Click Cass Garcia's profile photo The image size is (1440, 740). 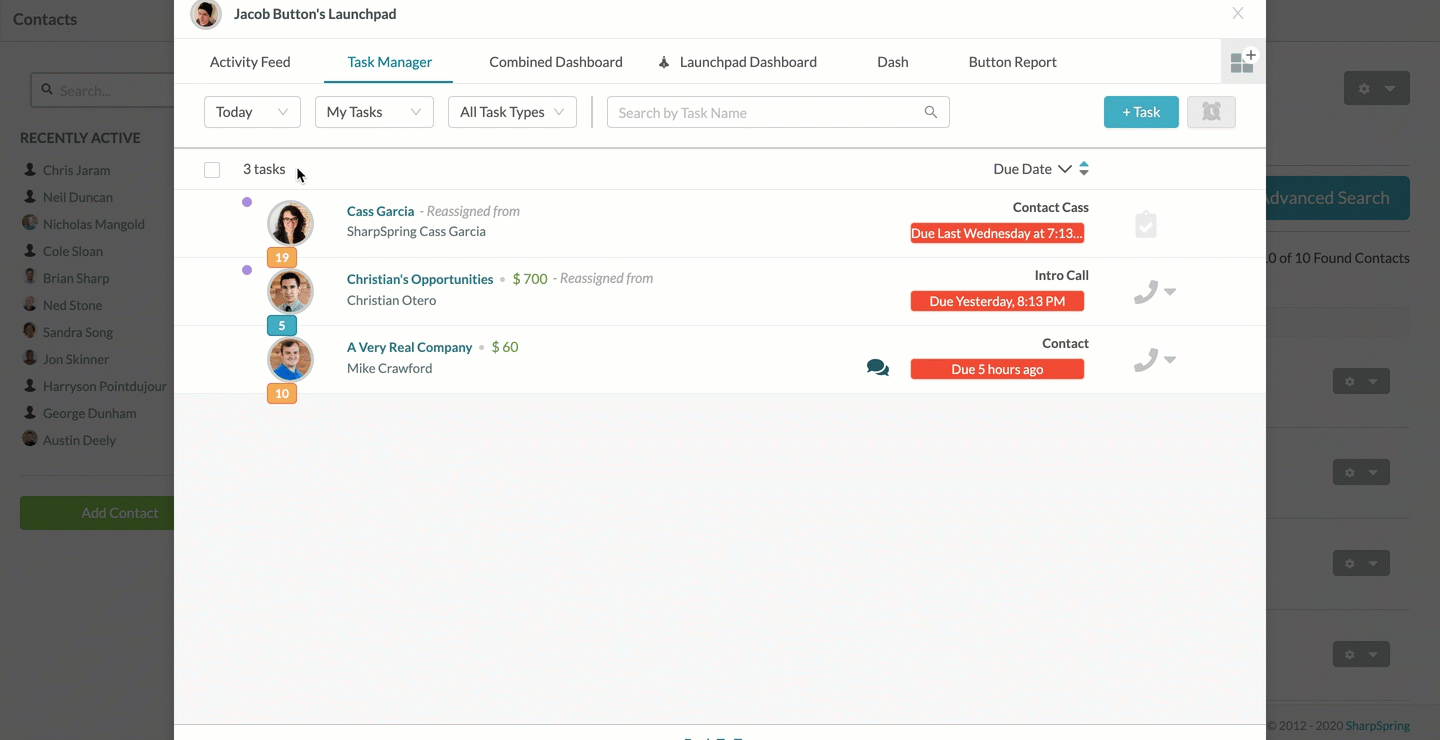[x=290, y=223]
